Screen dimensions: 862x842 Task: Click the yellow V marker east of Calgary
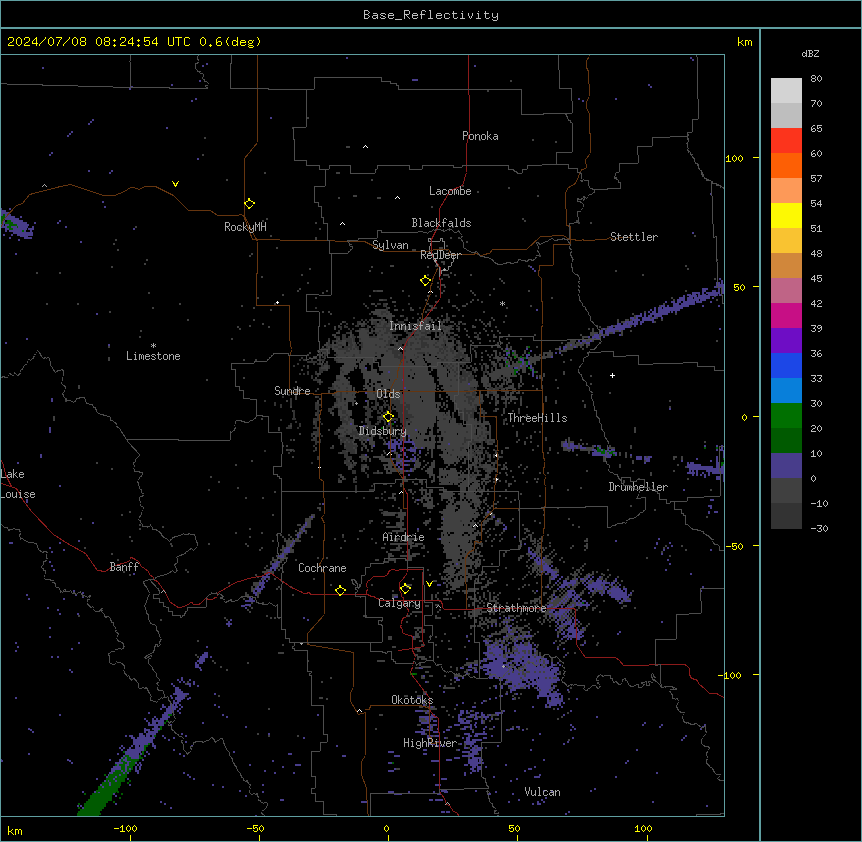429,584
